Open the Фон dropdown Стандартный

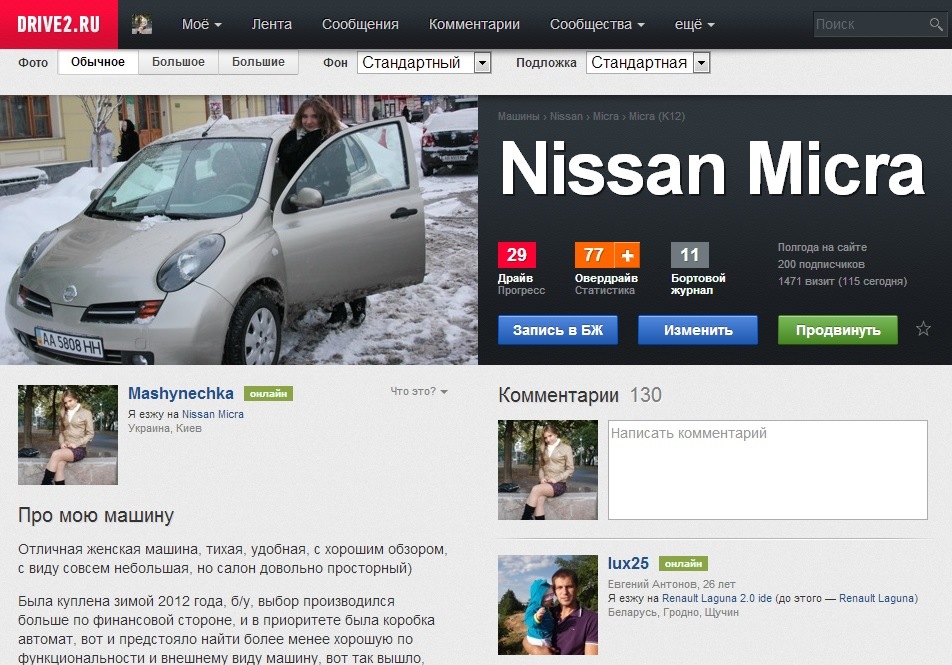(424, 63)
